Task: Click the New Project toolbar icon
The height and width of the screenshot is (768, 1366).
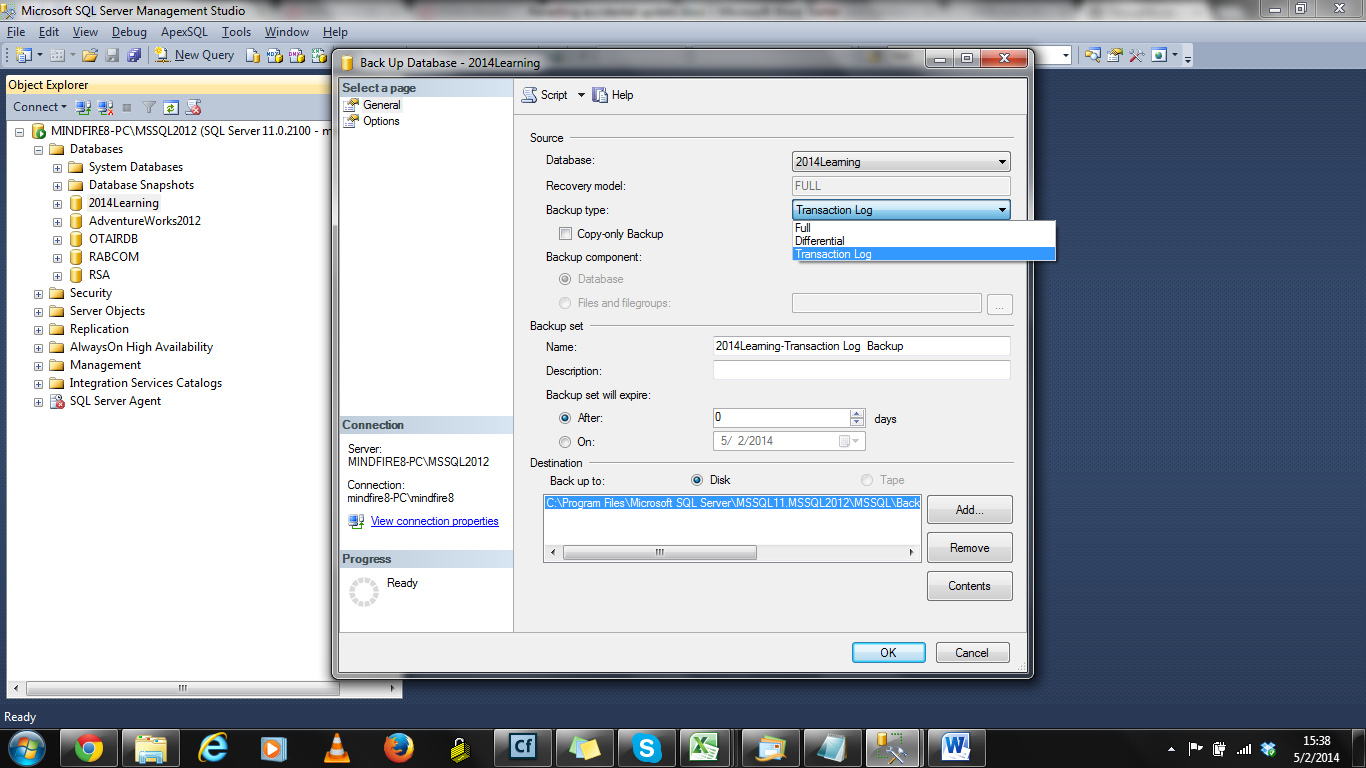Action: 24,55
